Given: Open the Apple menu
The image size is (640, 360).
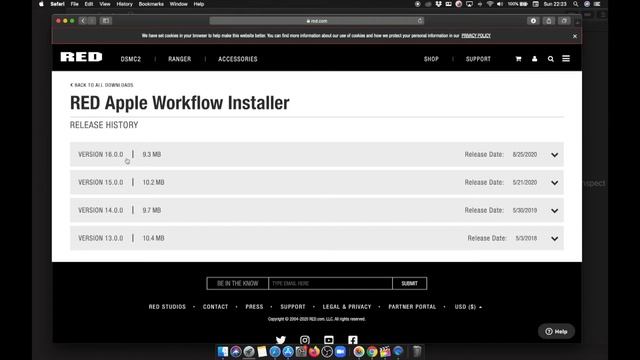Looking at the screenshot, I should (x=41, y=4).
